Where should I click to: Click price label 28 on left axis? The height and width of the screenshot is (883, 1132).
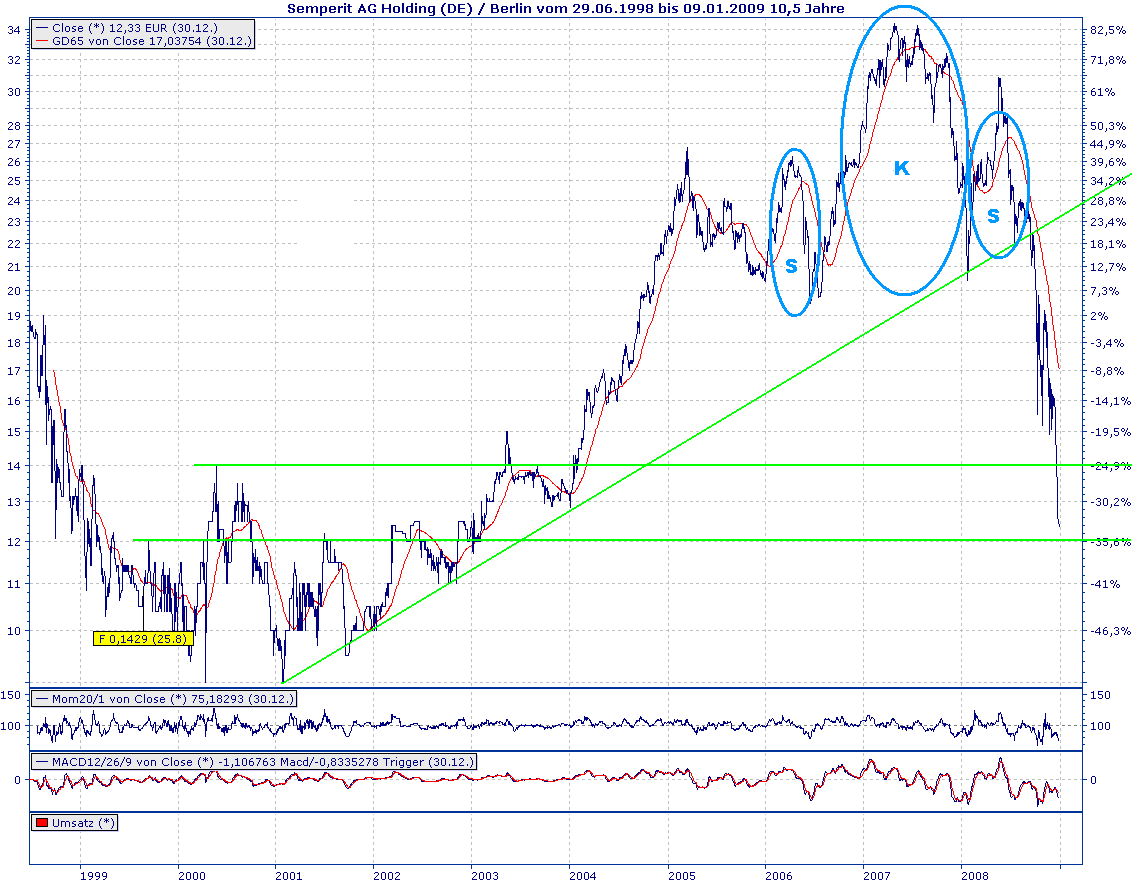(14, 126)
